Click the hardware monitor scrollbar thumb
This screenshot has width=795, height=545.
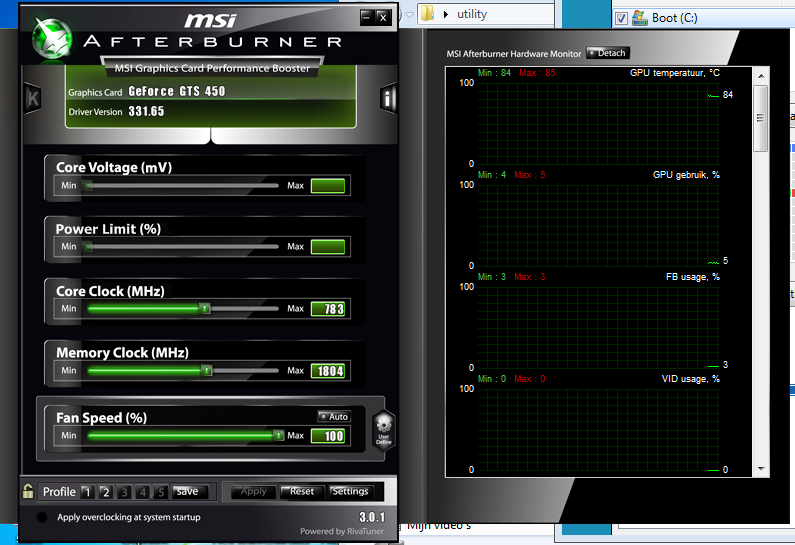(761, 118)
